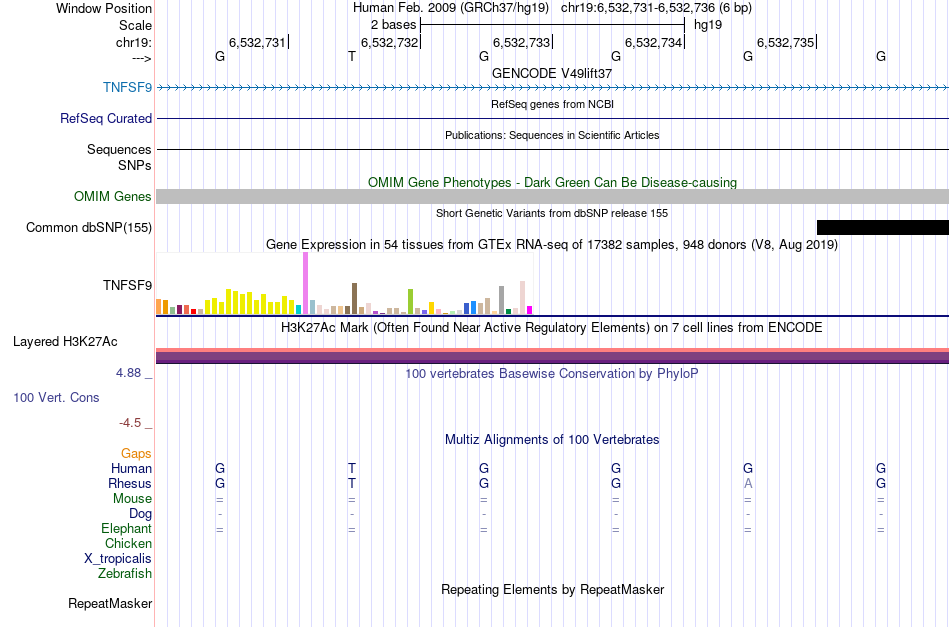Click 'Repeating Elements by RepeatMasker' title

point(552,590)
